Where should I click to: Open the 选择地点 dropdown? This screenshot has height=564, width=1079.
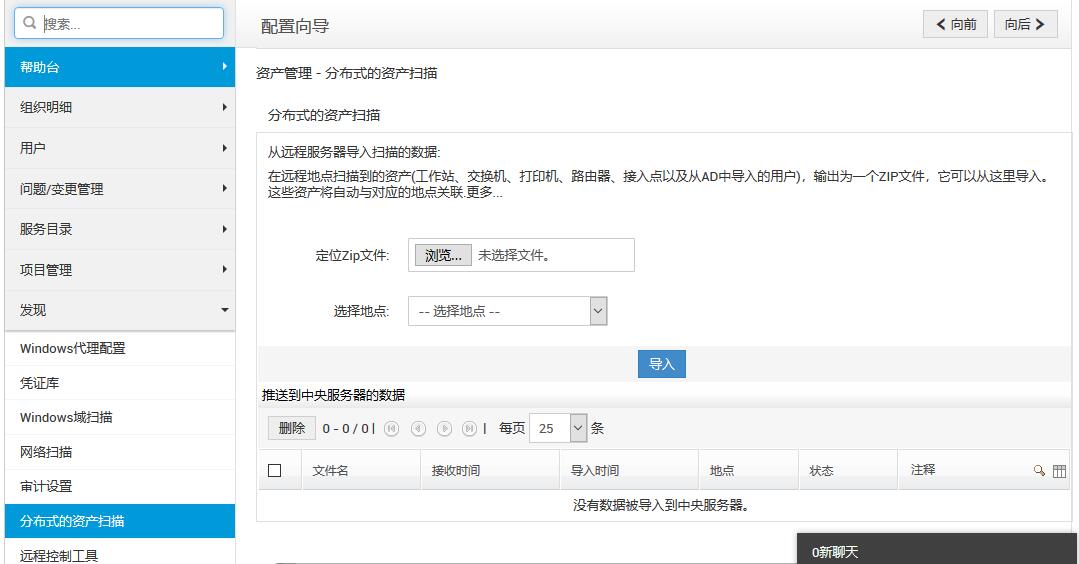coord(508,311)
